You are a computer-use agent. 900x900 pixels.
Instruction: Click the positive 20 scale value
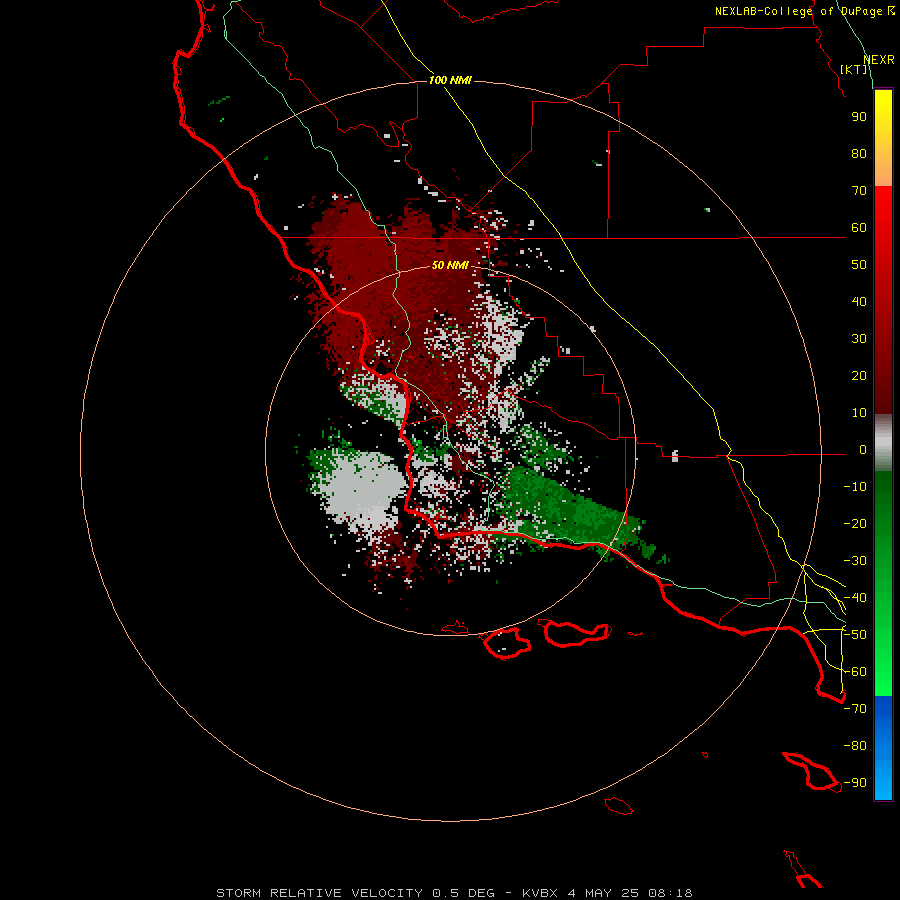(x=859, y=375)
